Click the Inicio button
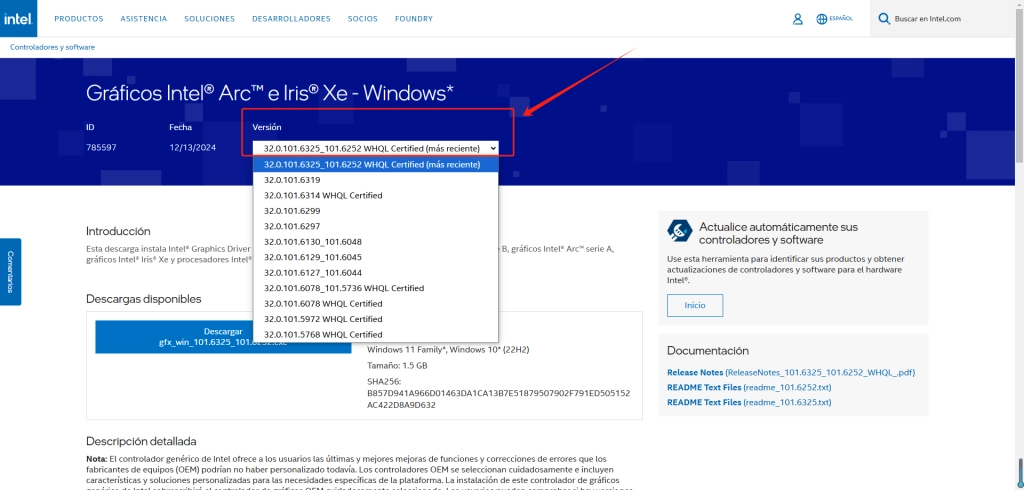Image resolution: width=1024 pixels, height=490 pixels. (x=695, y=305)
